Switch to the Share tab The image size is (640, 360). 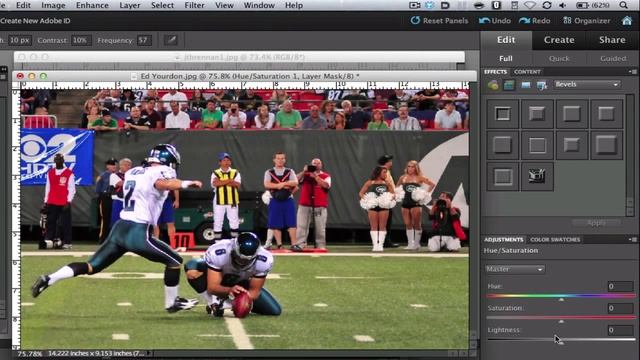click(x=612, y=40)
